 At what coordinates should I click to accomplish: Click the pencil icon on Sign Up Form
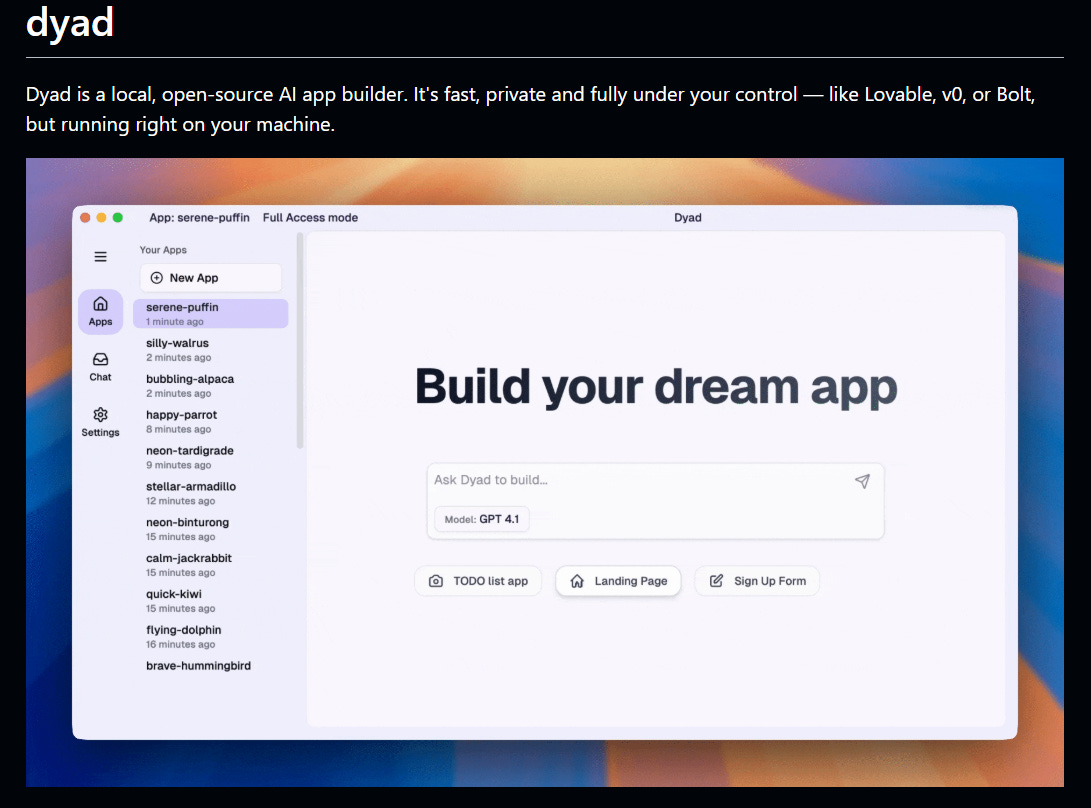(716, 580)
